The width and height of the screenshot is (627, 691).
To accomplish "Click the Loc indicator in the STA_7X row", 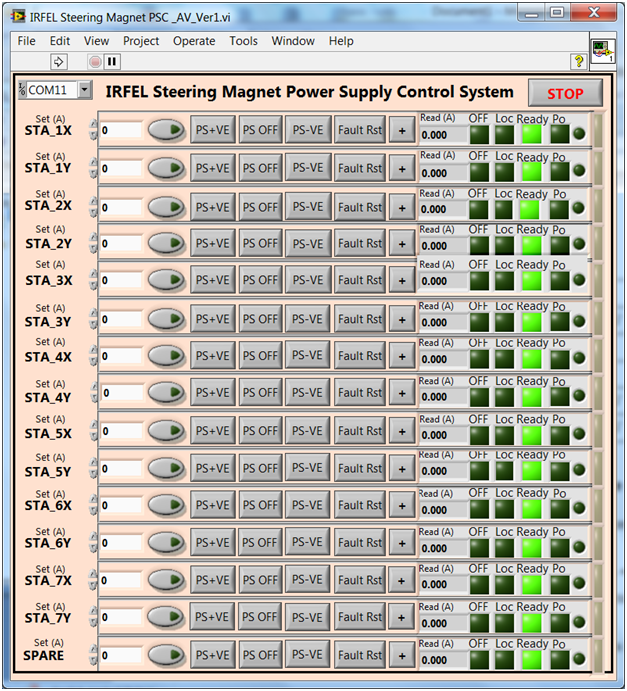I will [x=504, y=585].
